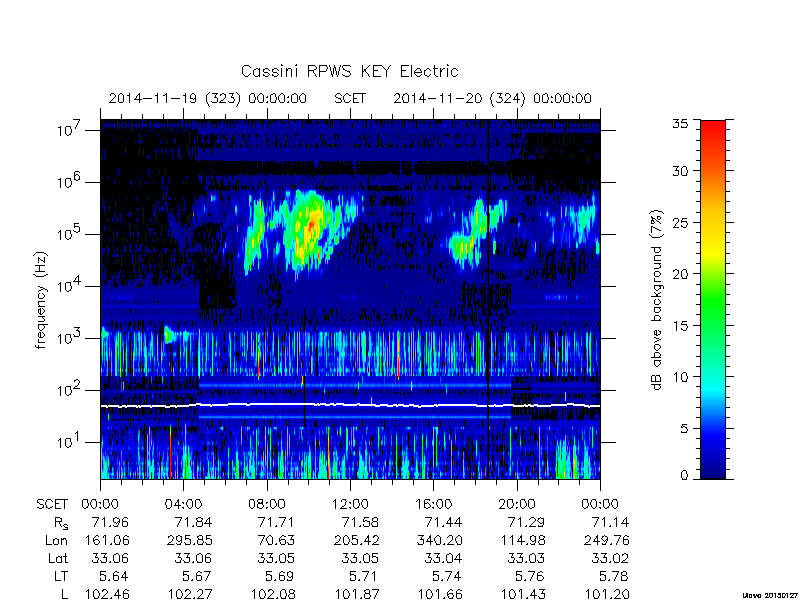Click the L value 101.43

click(x=523, y=594)
